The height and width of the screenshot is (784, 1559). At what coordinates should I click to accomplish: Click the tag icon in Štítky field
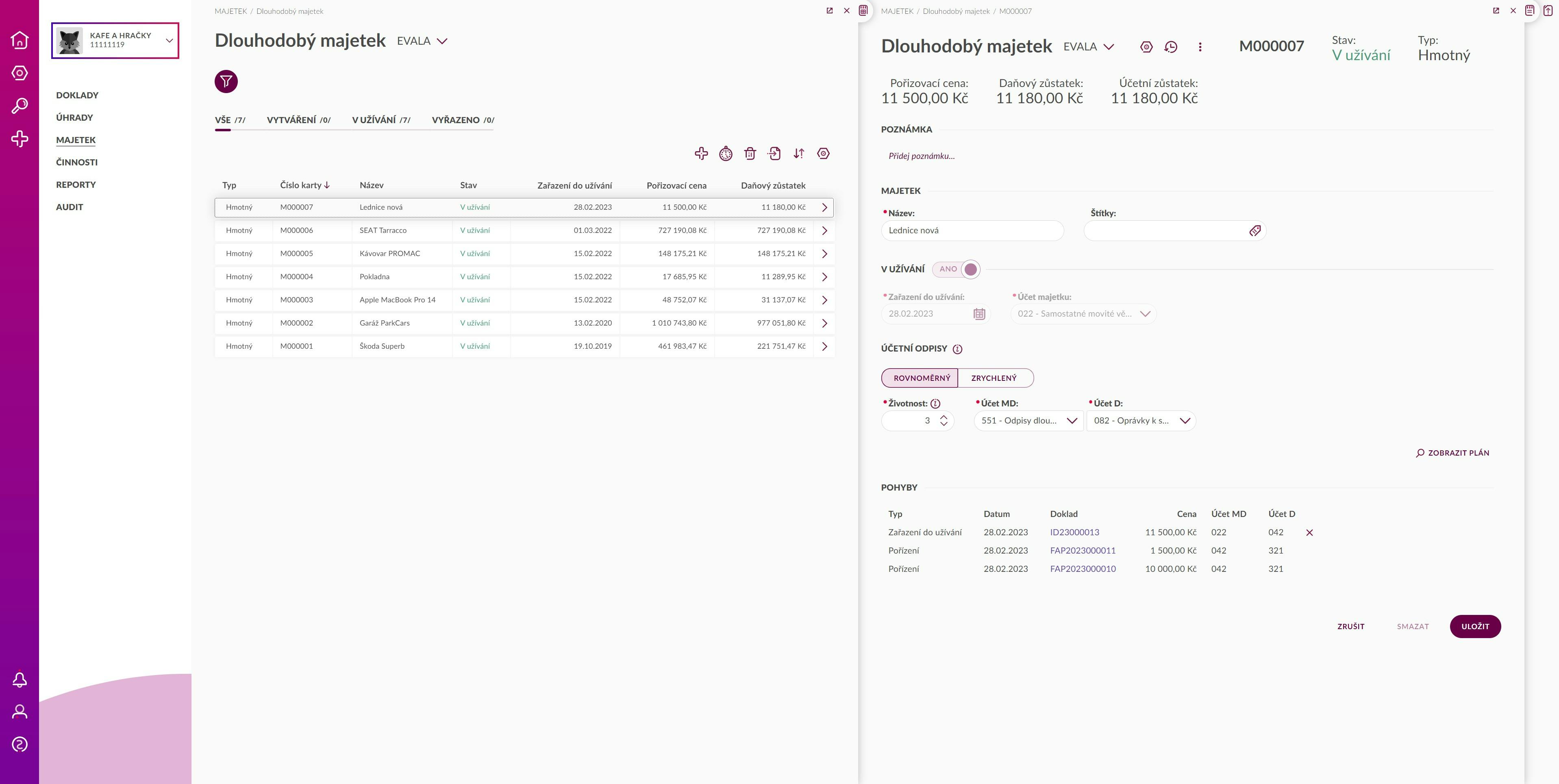(1255, 230)
